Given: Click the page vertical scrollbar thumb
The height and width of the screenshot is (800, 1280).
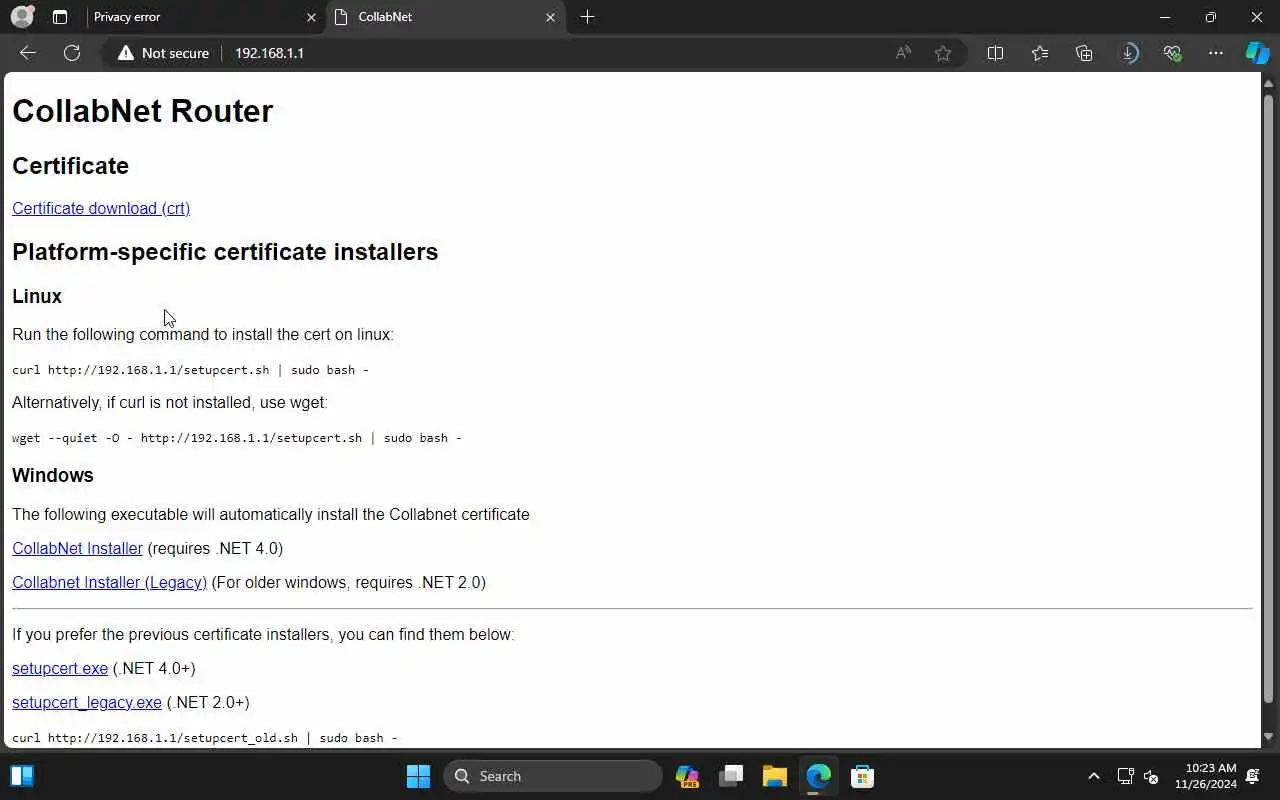Looking at the screenshot, I should (x=1269, y=398).
